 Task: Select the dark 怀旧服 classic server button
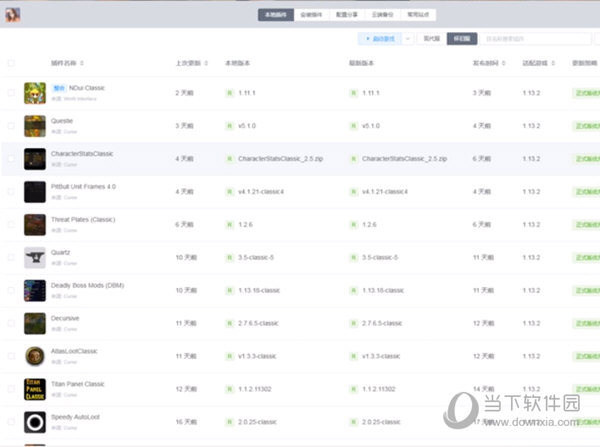(x=462, y=39)
